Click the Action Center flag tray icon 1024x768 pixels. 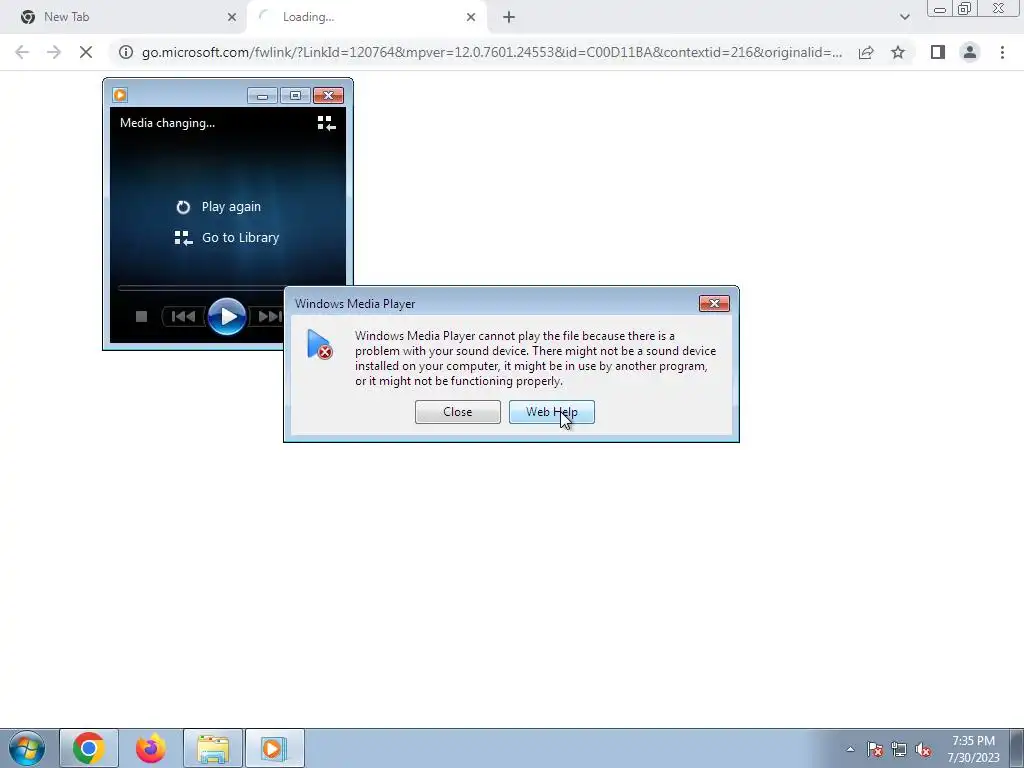(x=874, y=749)
